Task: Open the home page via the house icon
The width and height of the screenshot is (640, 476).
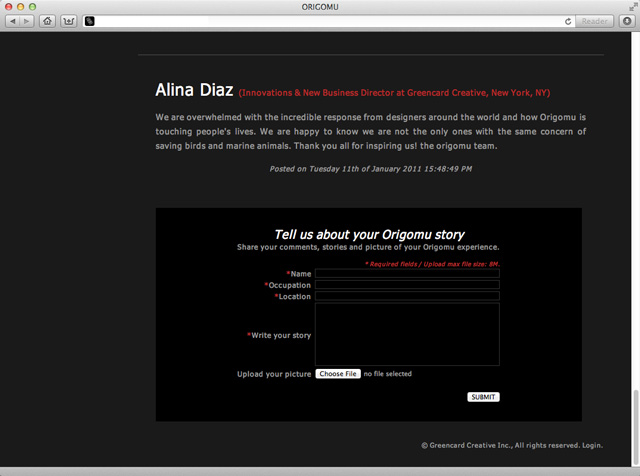Action: coord(47,21)
